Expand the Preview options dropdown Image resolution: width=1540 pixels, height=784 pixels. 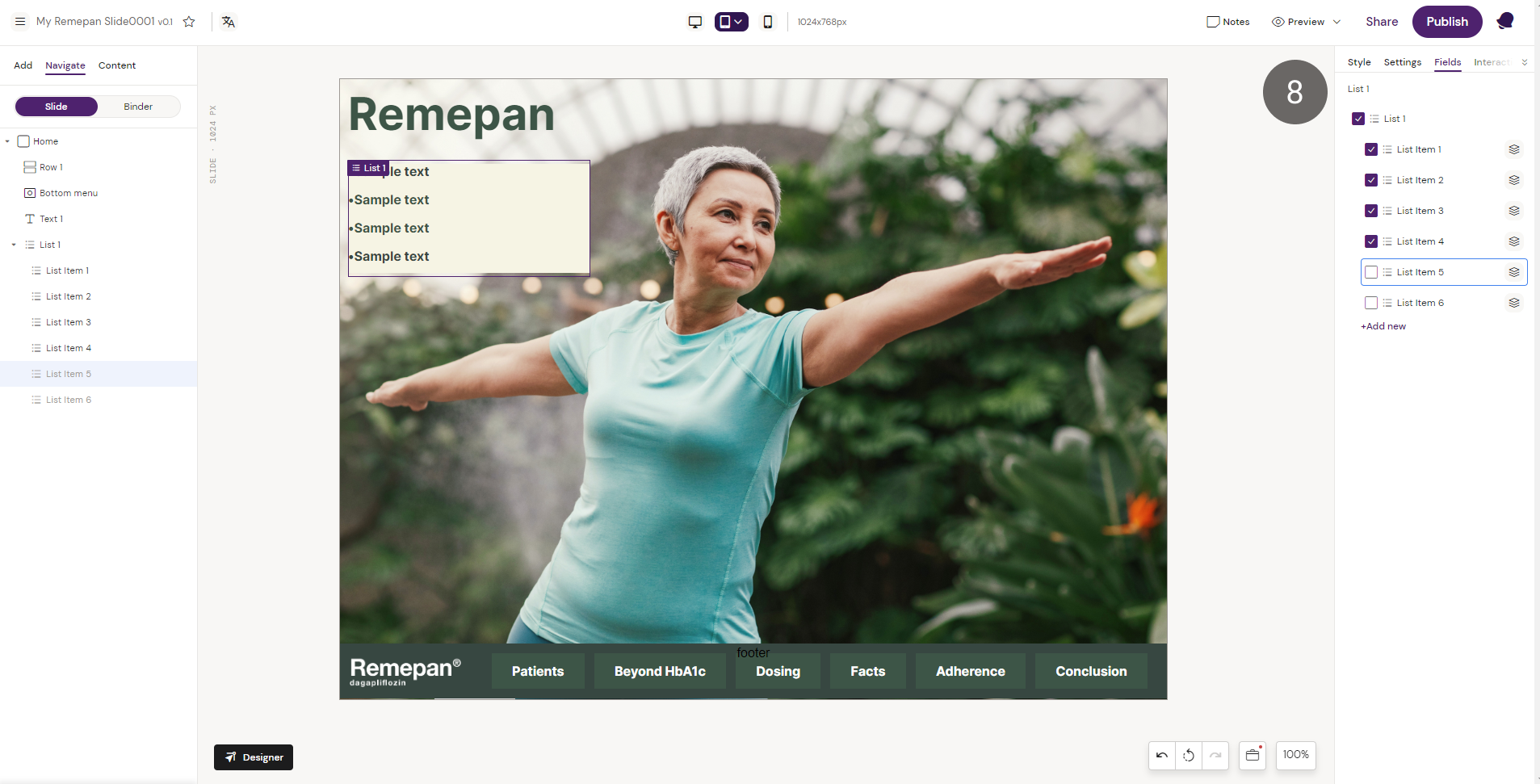(x=1336, y=22)
